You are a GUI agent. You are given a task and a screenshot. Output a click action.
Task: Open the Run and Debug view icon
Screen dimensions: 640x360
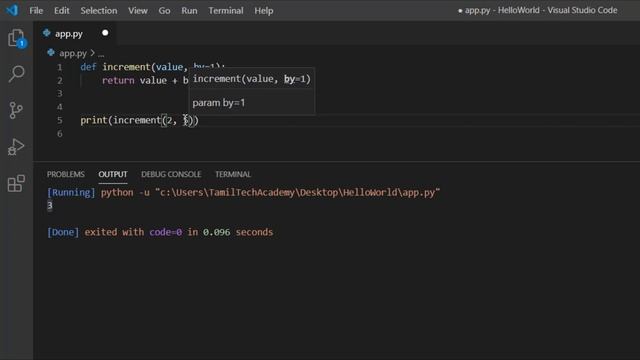16,147
